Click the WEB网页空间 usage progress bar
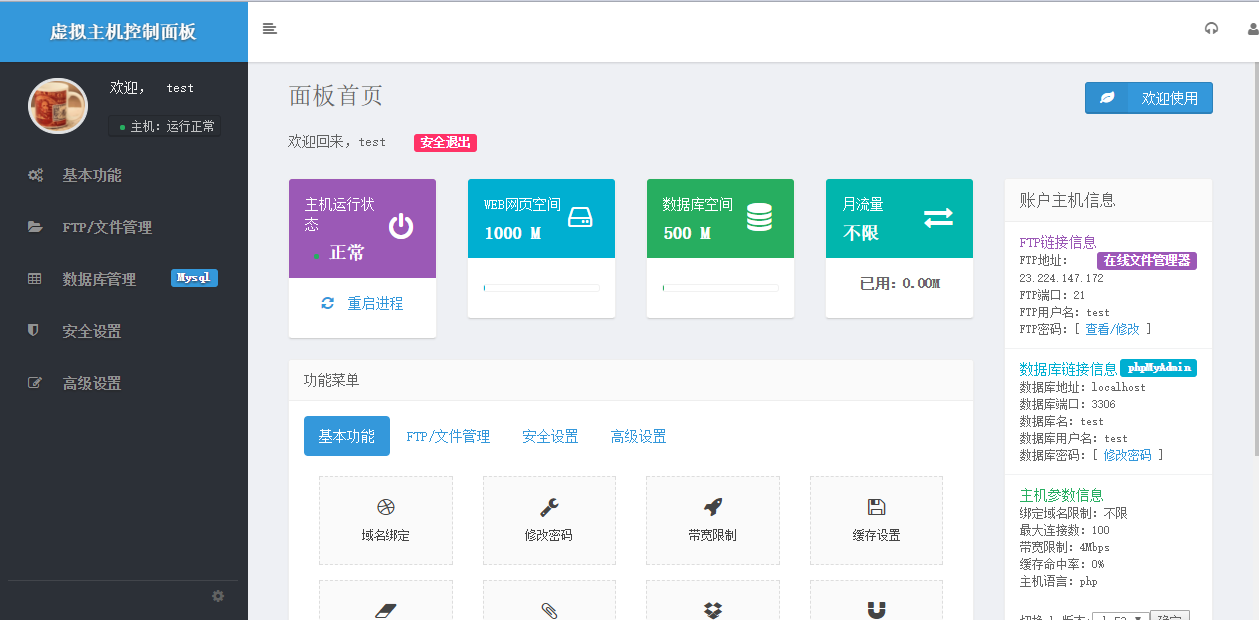1259x620 pixels. tap(541, 287)
